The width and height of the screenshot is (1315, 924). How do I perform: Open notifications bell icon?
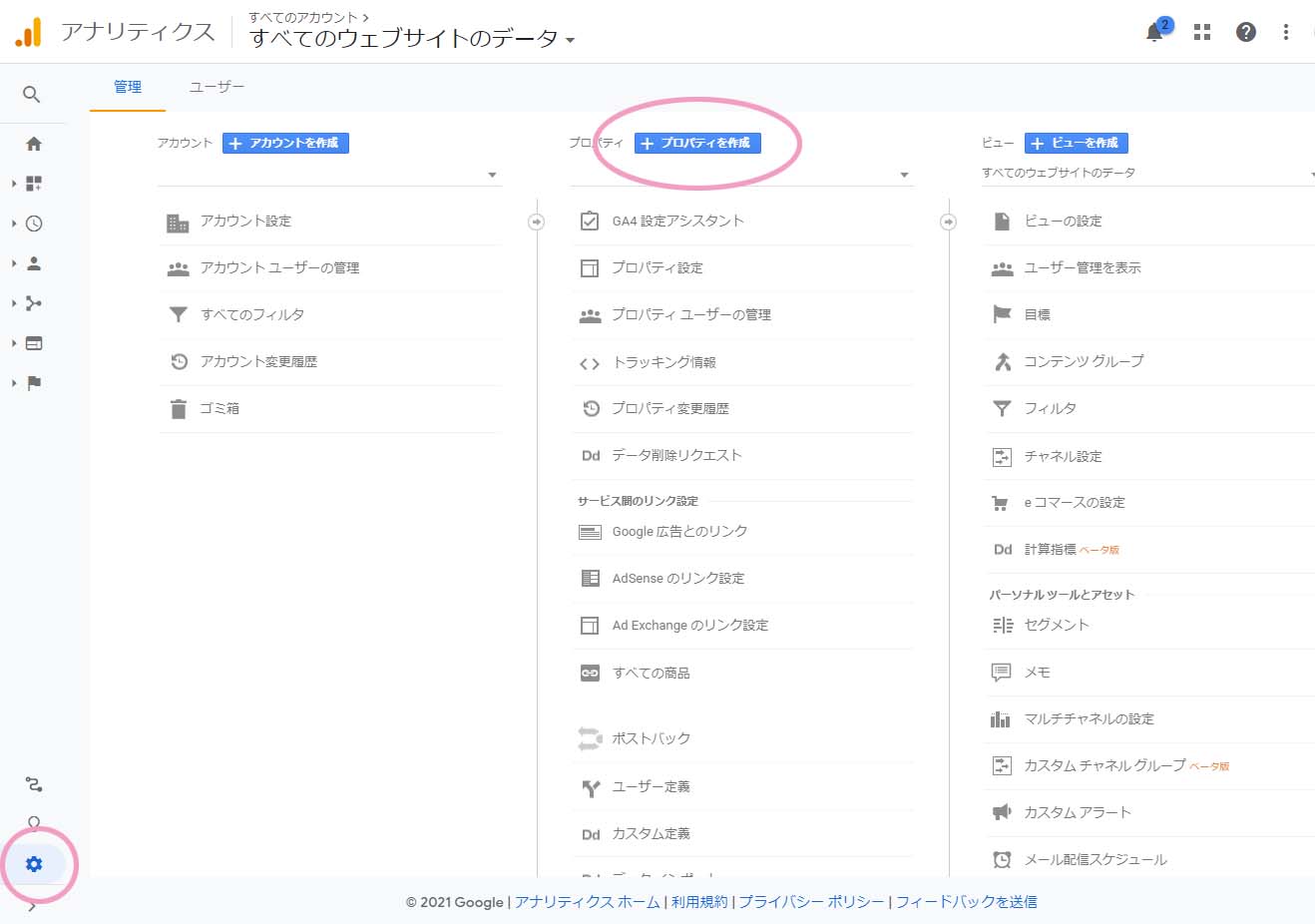1154,33
